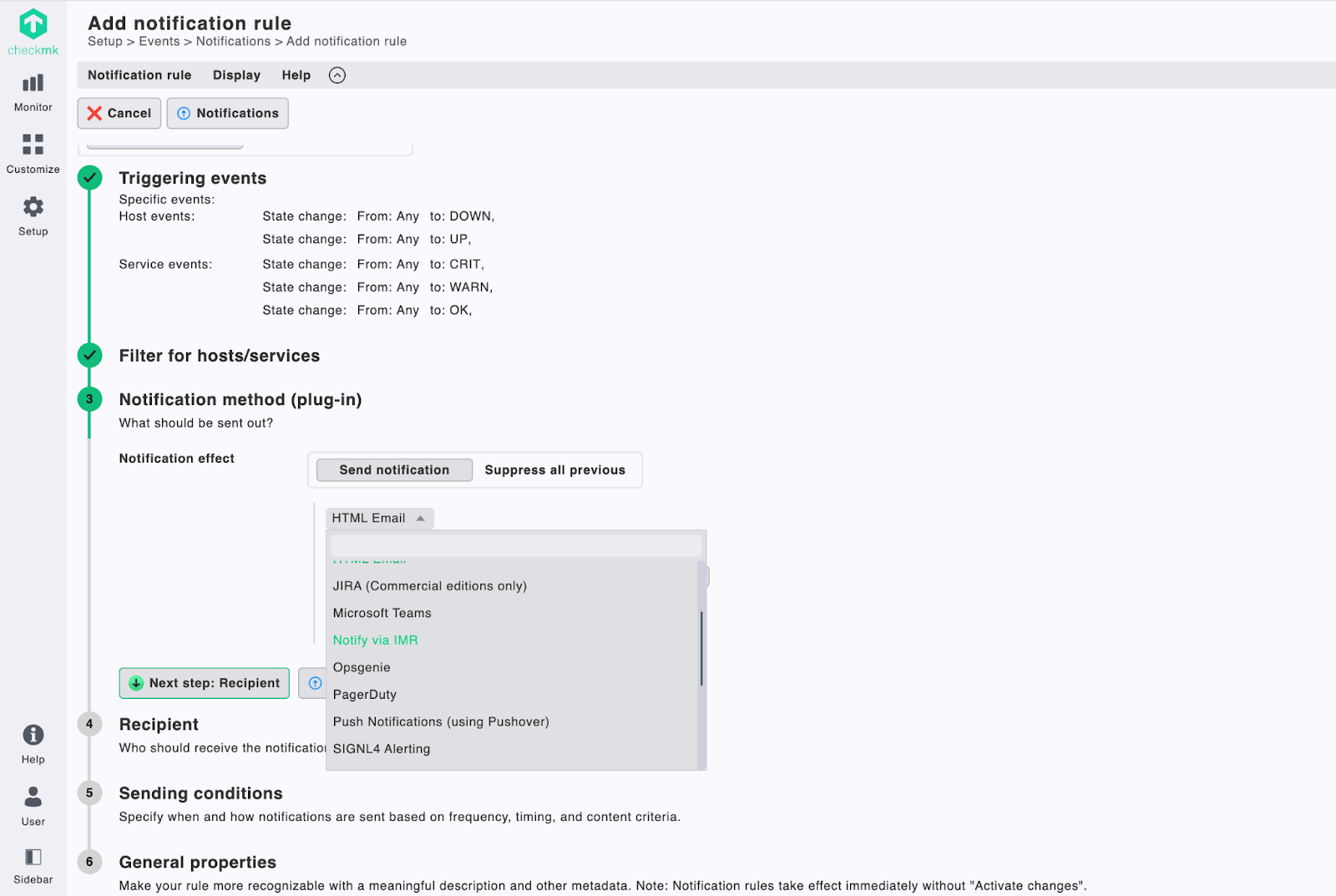Open the Customize menu
Viewport: 1336px width, 896px height.
[33, 154]
